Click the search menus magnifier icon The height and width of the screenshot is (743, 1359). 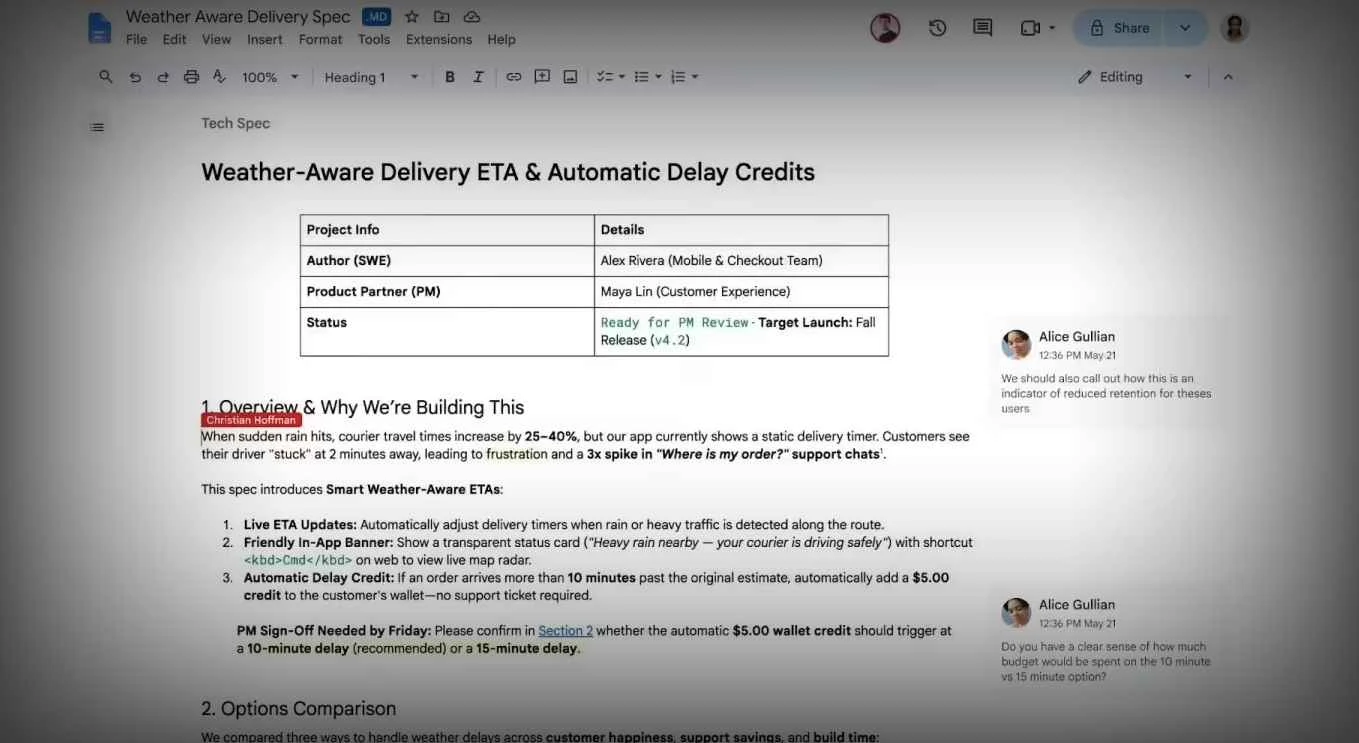tap(106, 77)
